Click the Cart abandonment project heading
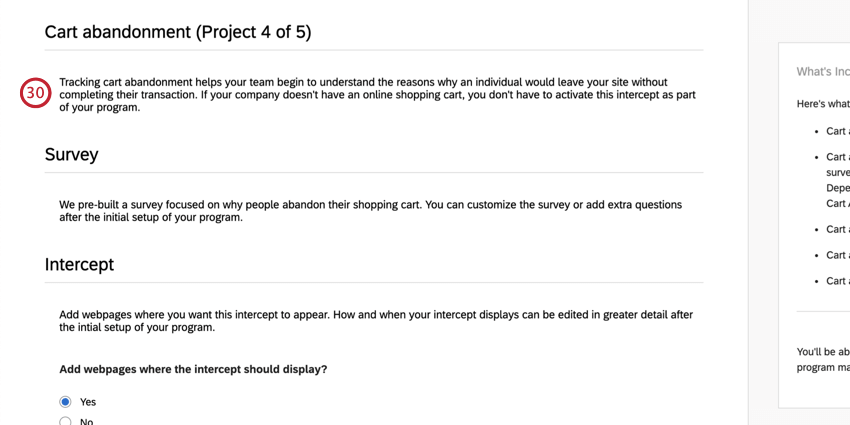The width and height of the screenshot is (850, 425). pos(178,32)
